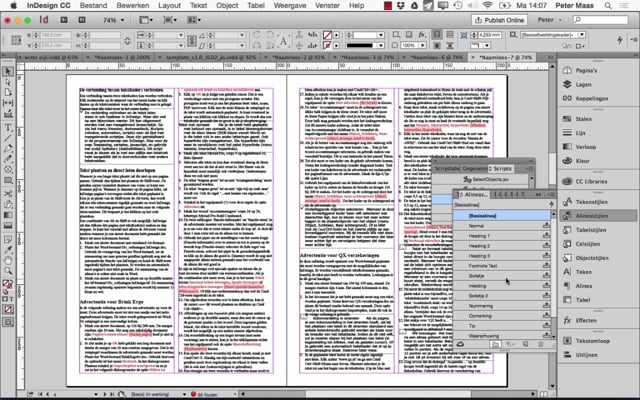Toggle the Apply None swatch in toolbox
Screen dimensions: 640x400
8,309
